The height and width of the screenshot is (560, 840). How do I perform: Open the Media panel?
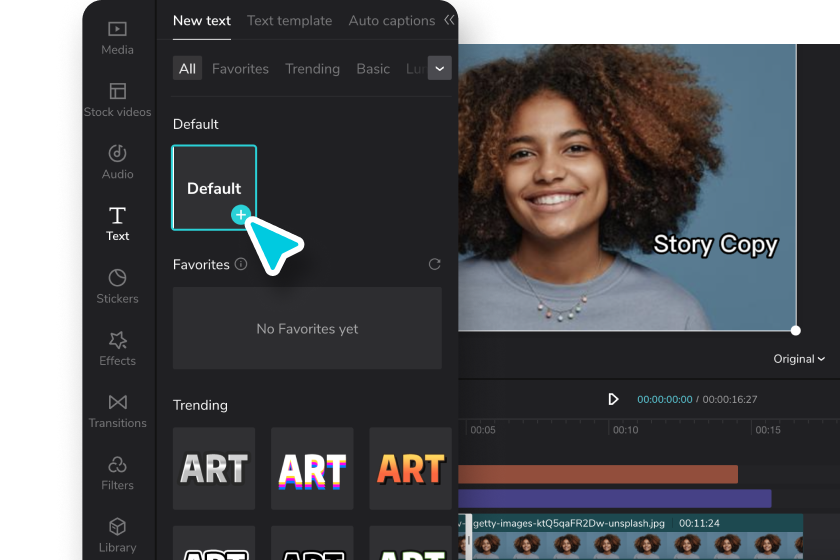click(x=117, y=38)
